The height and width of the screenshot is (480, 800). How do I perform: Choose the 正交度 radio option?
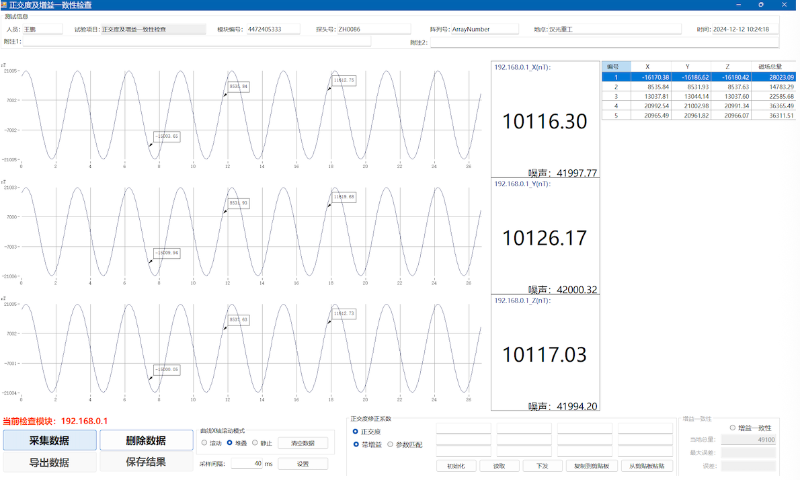pyautogui.click(x=356, y=431)
